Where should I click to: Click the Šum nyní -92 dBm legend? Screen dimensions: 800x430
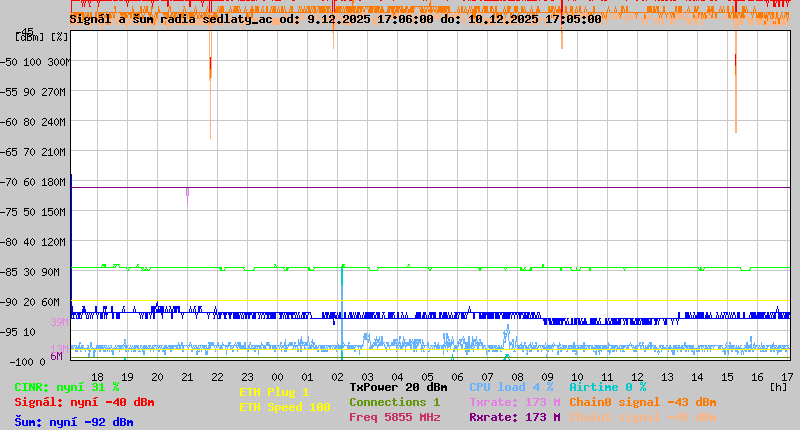pyautogui.click(x=74, y=422)
